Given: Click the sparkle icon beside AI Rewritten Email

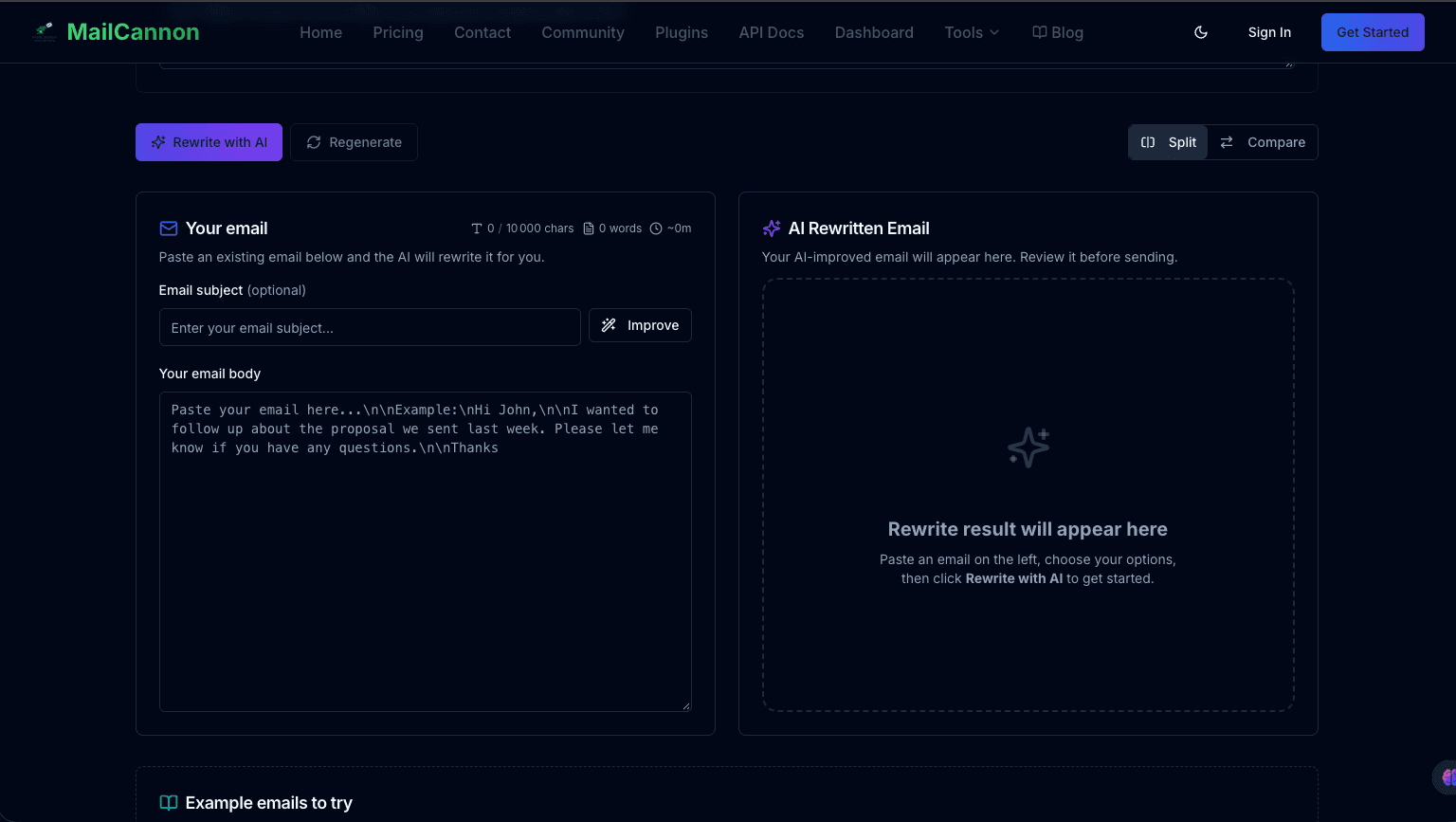Looking at the screenshot, I should tap(772, 228).
